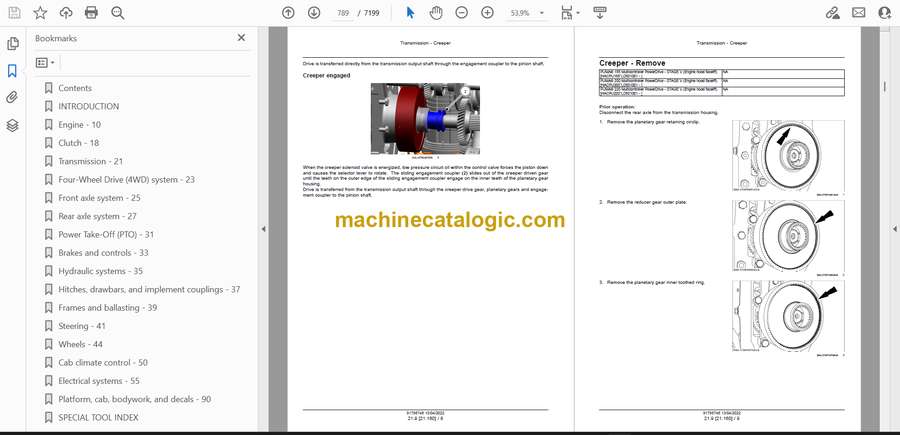Click the Bookmarks panel title
The width and height of the screenshot is (900, 435).
[56, 38]
